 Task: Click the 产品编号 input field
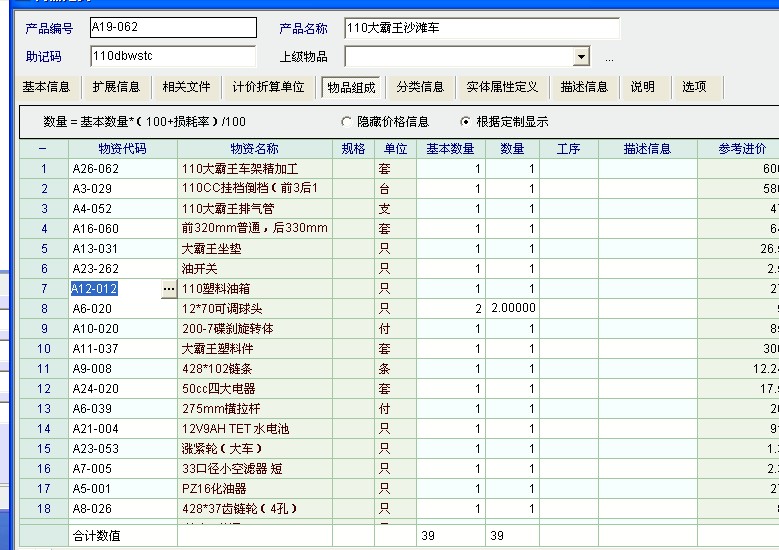[x=172, y=28]
